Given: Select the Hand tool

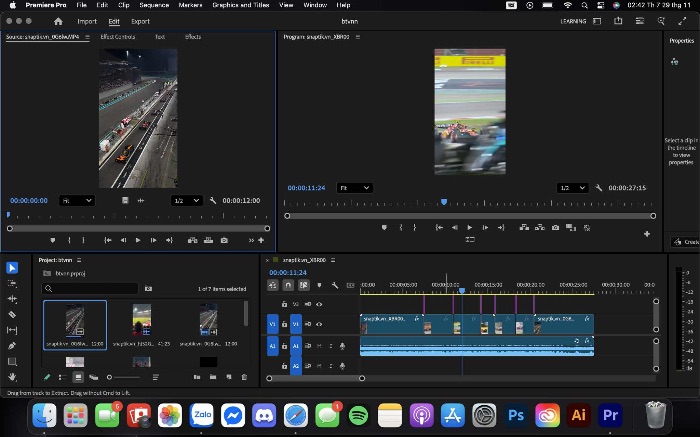Looking at the screenshot, I should 12,377.
